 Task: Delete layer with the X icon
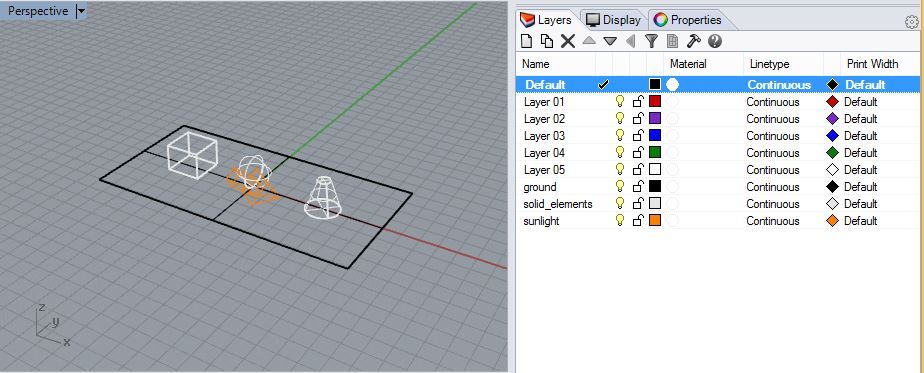coord(567,41)
